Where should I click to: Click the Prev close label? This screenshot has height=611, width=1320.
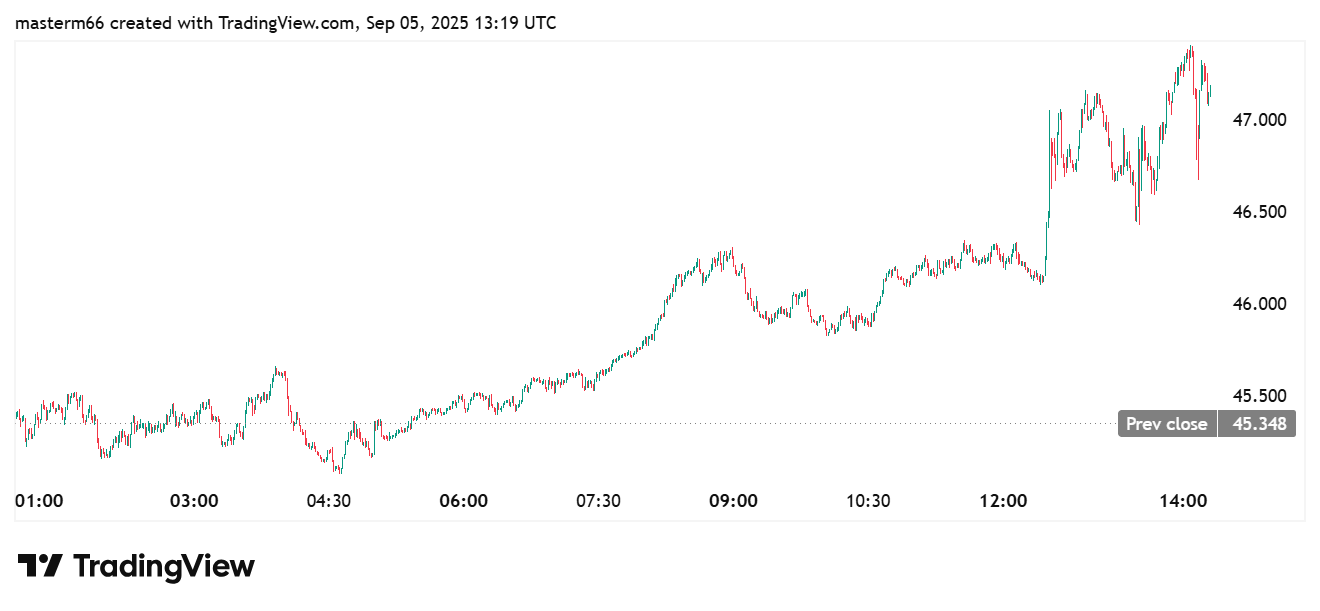coord(1166,424)
